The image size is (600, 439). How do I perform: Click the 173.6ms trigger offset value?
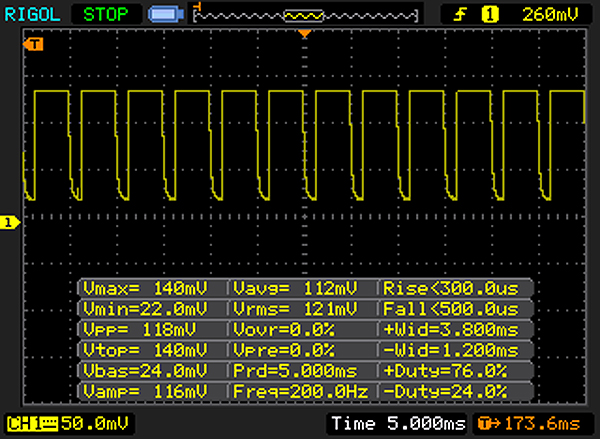[542, 424]
